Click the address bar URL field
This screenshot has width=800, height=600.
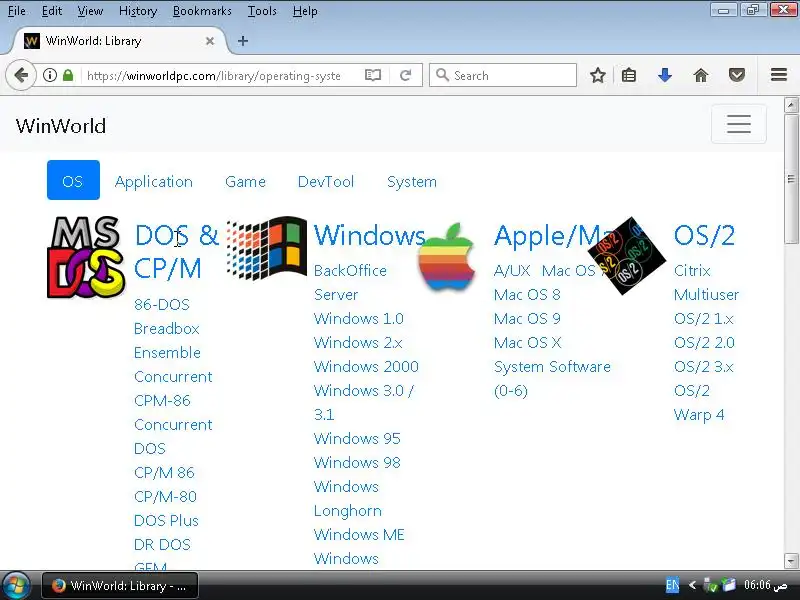click(x=214, y=76)
